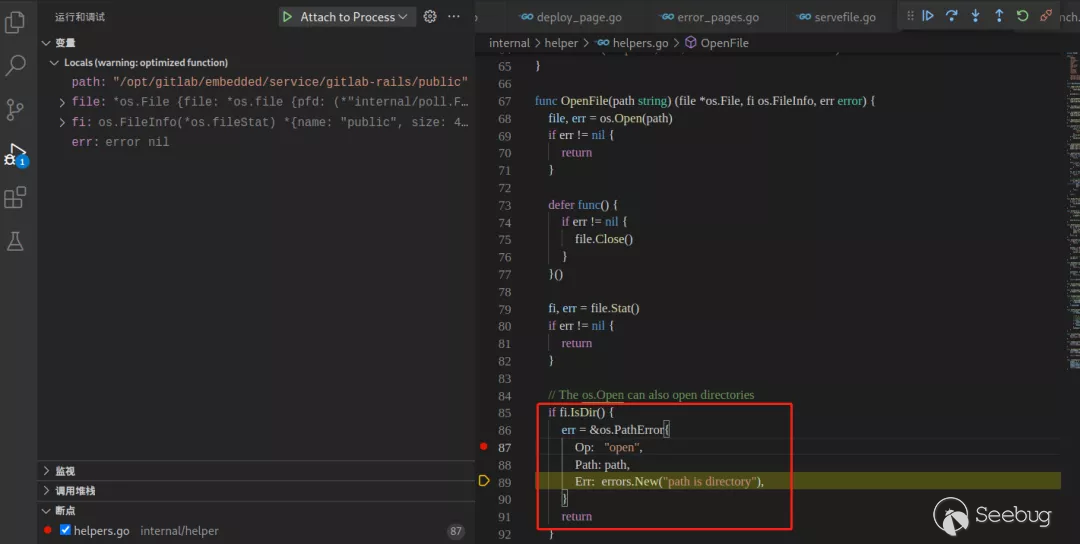Click the current-line arrow at line 89
This screenshot has height=544, width=1080.
pyautogui.click(x=484, y=481)
